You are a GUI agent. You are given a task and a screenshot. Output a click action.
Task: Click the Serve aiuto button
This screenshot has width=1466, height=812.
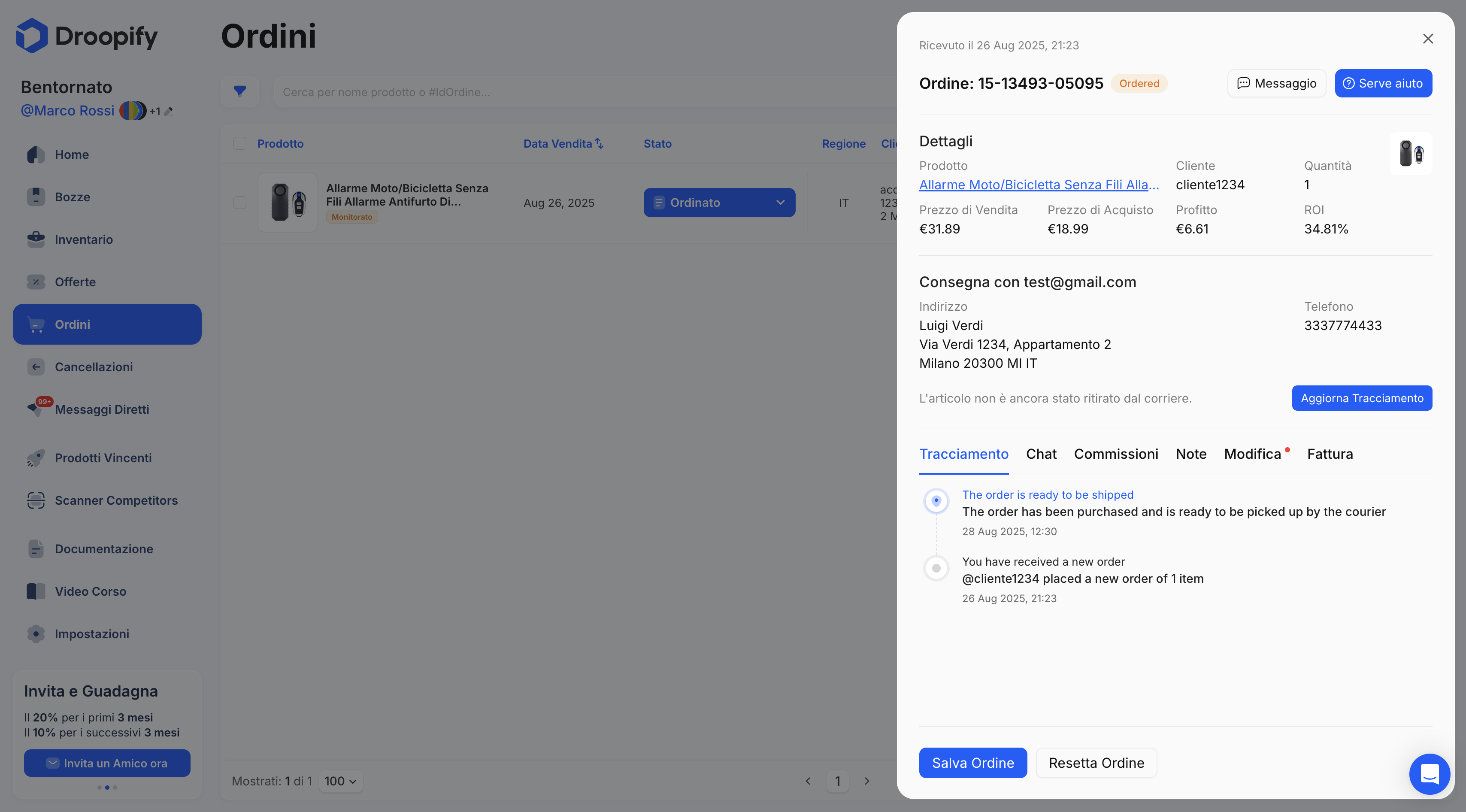(x=1383, y=84)
